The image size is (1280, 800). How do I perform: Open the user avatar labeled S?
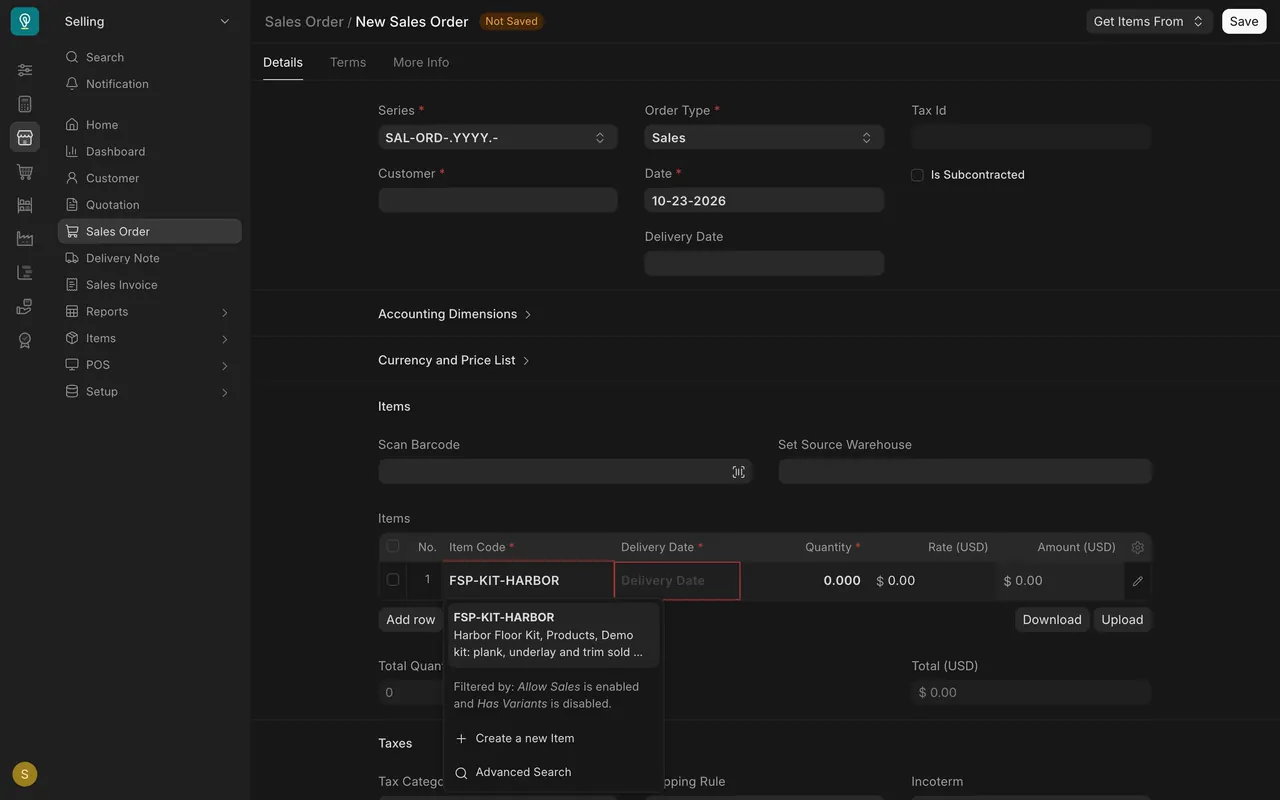pyautogui.click(x=25, y=774)
